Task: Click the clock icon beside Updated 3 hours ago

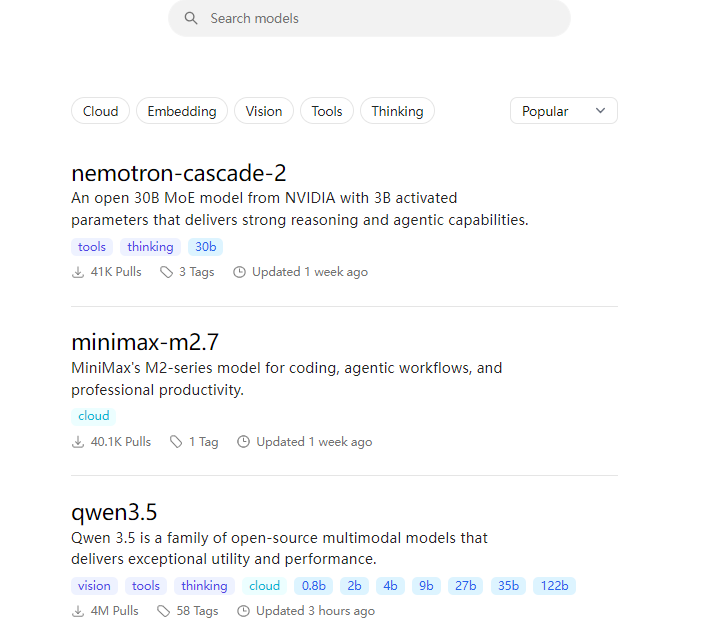Action: [243, 611]
